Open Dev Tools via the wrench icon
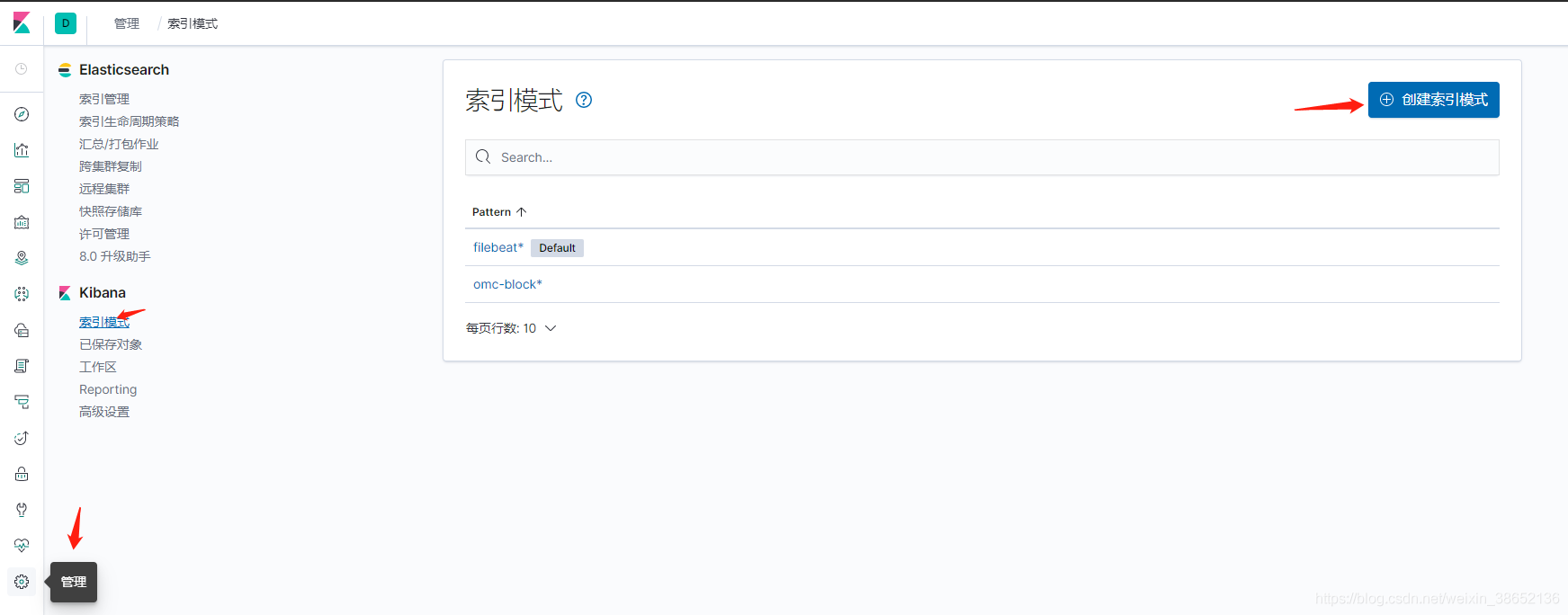Viewport: 1568px width, 615px height. pyautogui.click(x=22, y=510)
